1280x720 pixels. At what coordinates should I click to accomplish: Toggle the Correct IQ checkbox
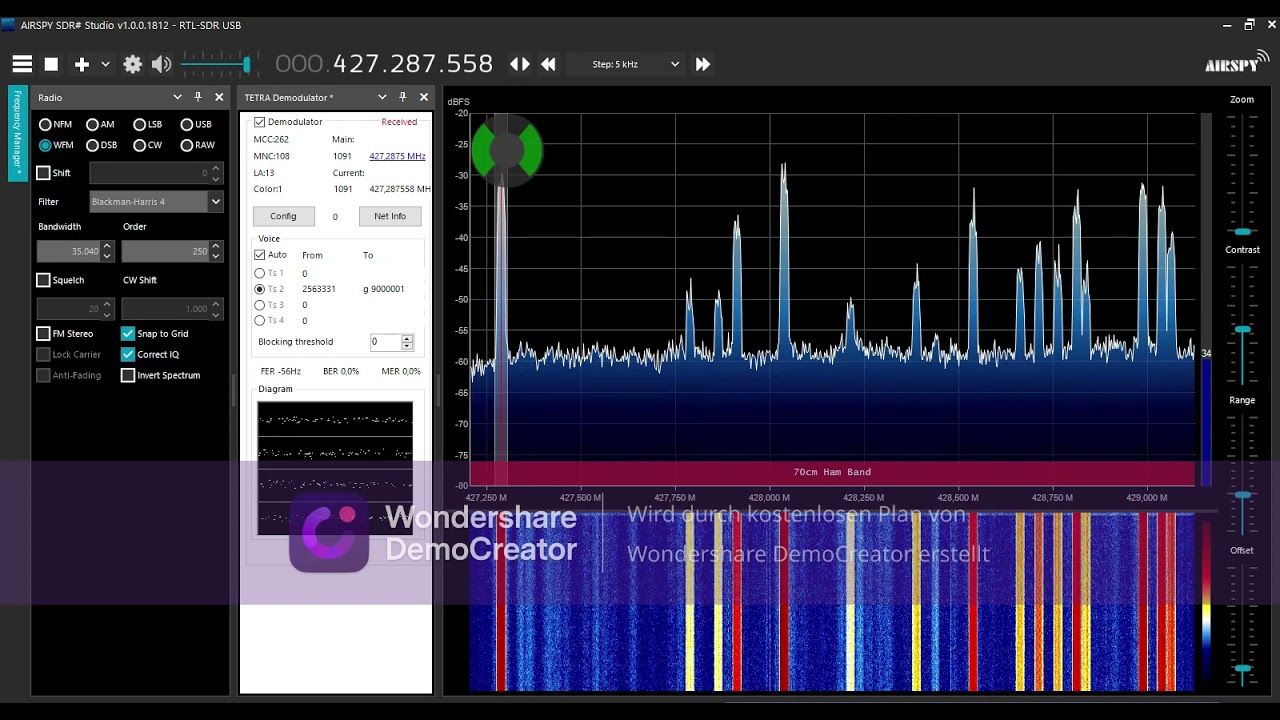click(128, 354)
